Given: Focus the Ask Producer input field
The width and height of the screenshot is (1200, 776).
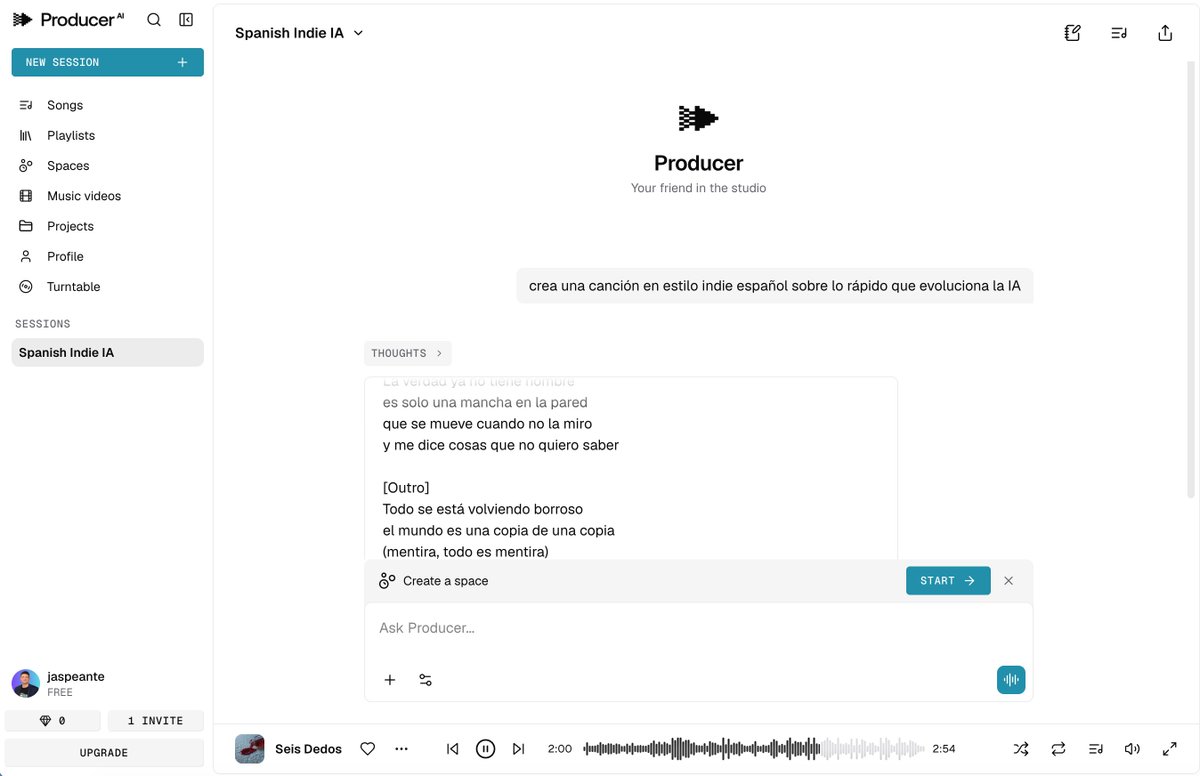Looking at the screenshot, I should pyautogui.click(x=698, y=628).
